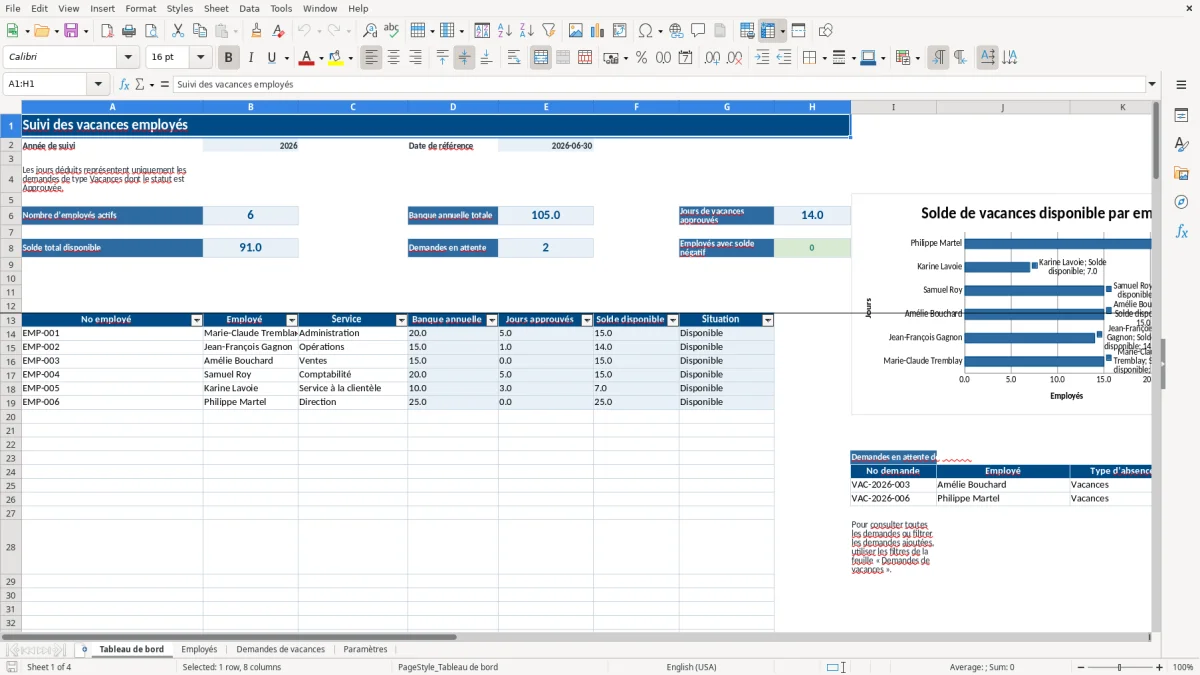This screenshot has width=1200, height=675.
Task: Click the formula input line
Action: pyautogui.click(x=658, y=84)
